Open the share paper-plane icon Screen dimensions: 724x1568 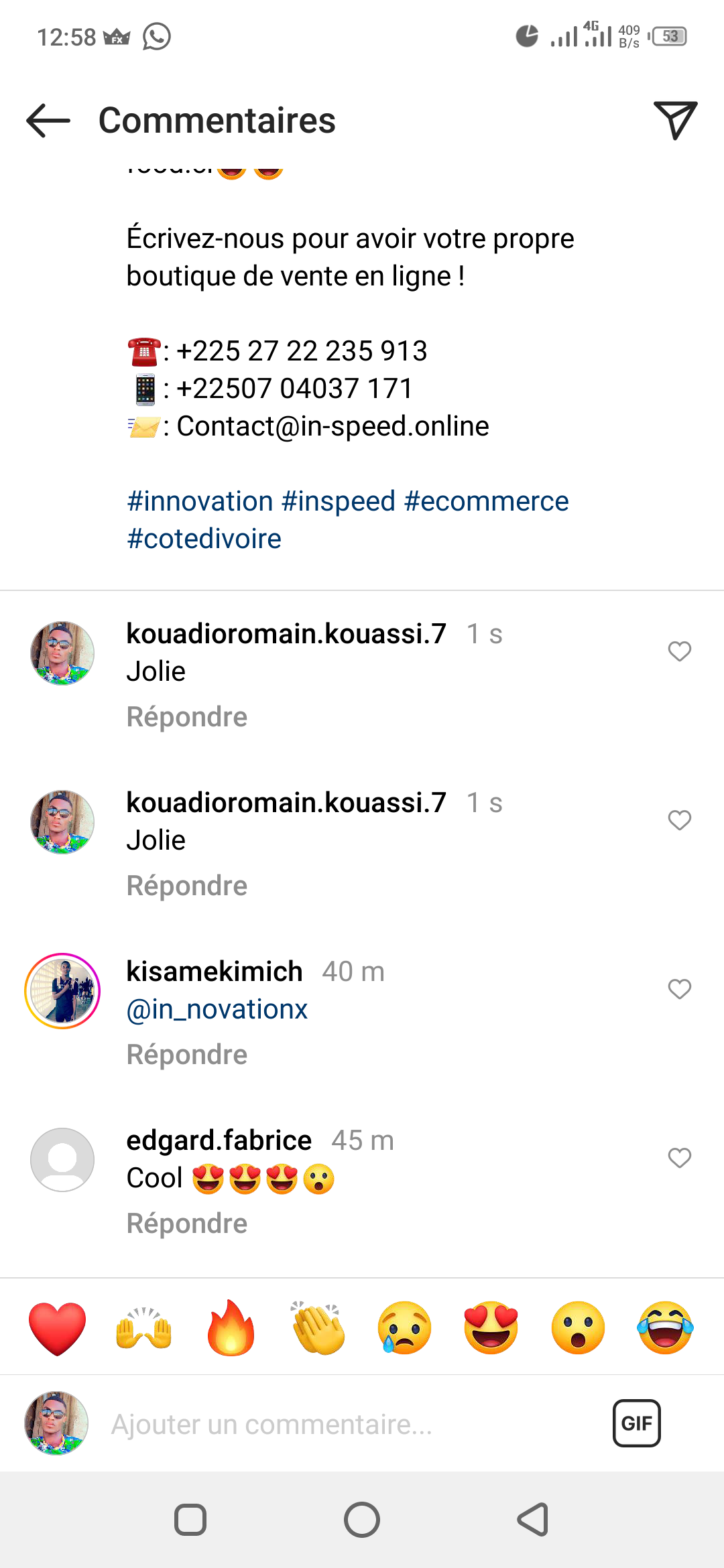click(675, 121)
